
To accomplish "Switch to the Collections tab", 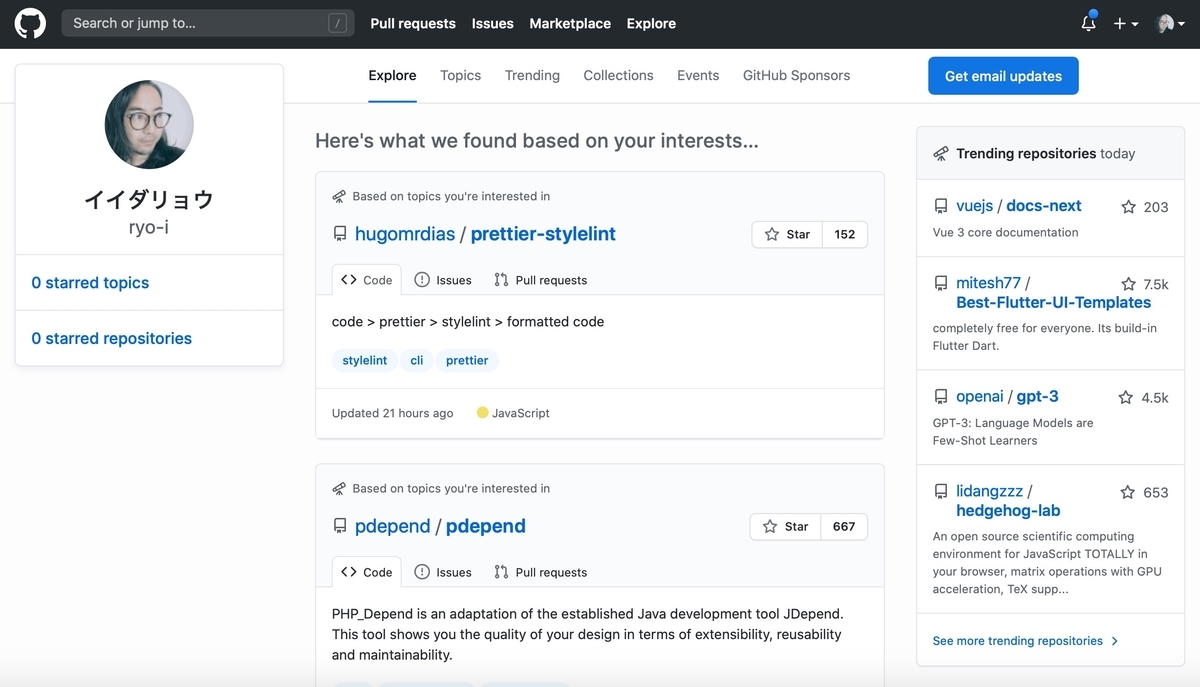I will [x=618, y=75].
